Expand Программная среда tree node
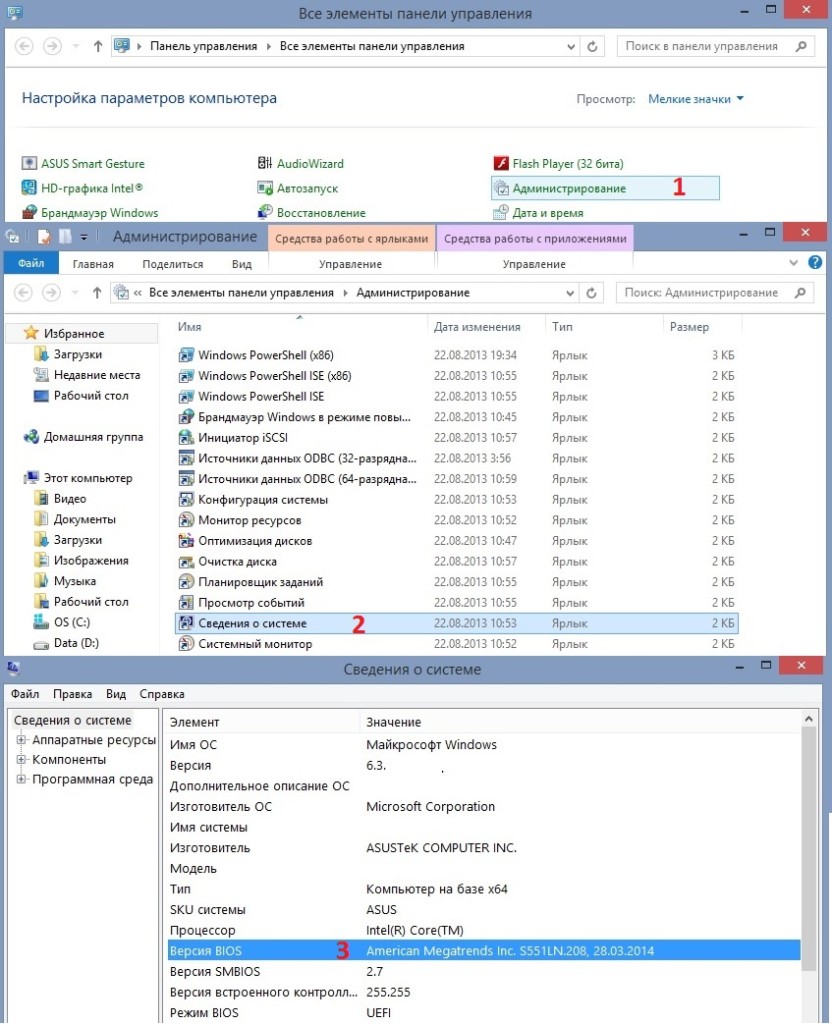Viewport: 832px width, 1024px height. [x=21, y=779]
